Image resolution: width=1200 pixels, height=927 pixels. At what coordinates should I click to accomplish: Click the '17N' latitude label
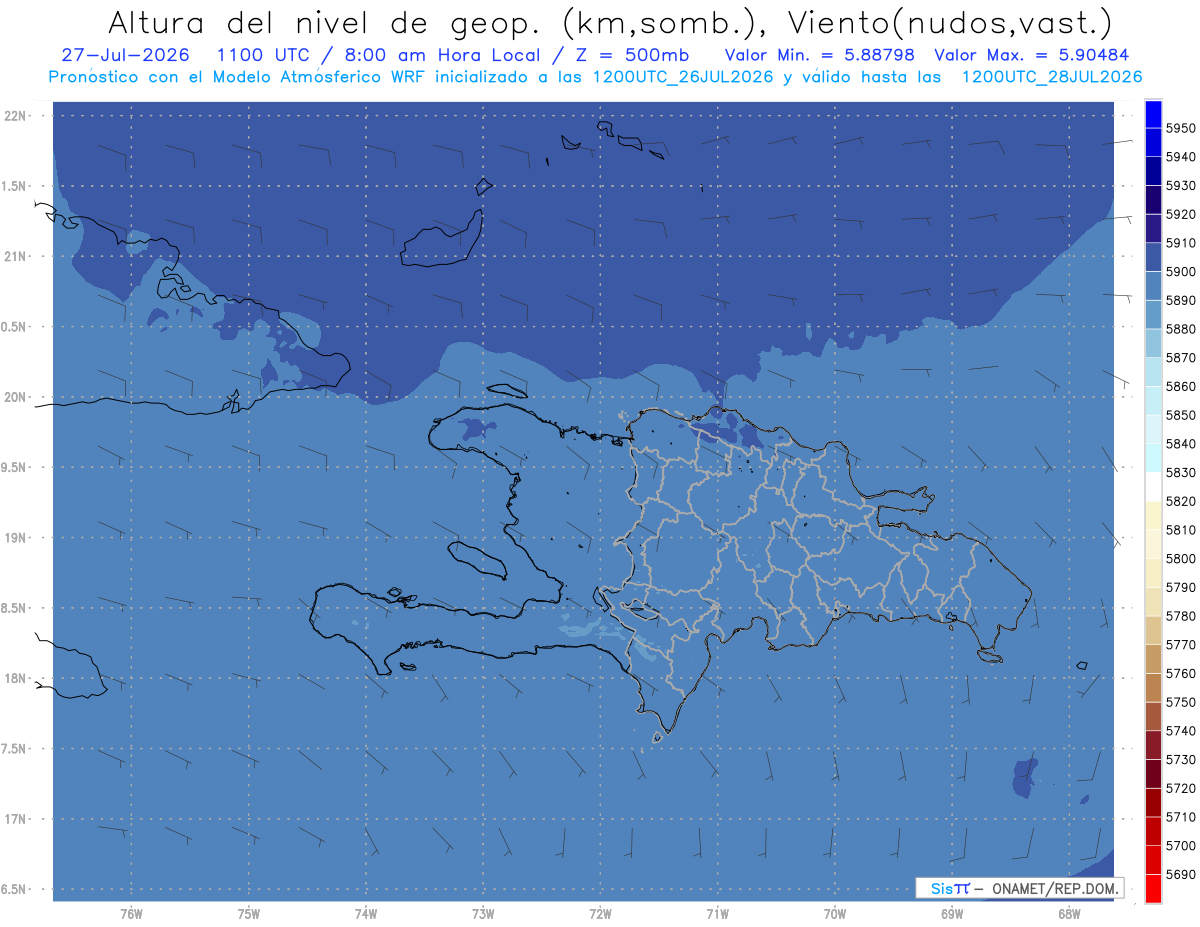click(16, 819)
